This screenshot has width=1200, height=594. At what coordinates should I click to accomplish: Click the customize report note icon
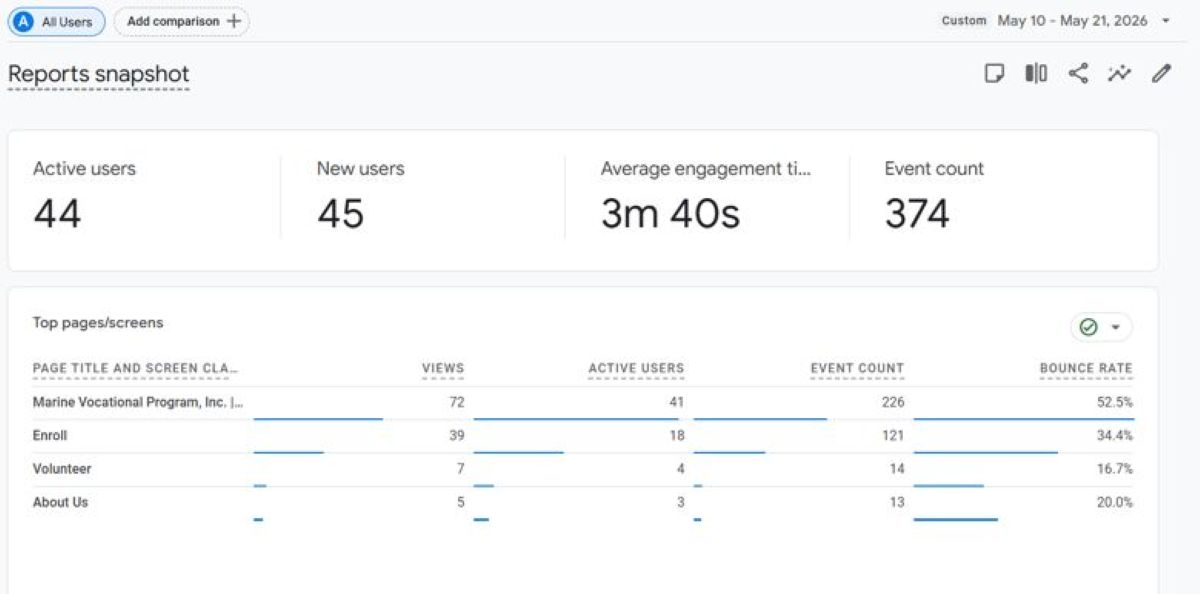pos(994,74)
